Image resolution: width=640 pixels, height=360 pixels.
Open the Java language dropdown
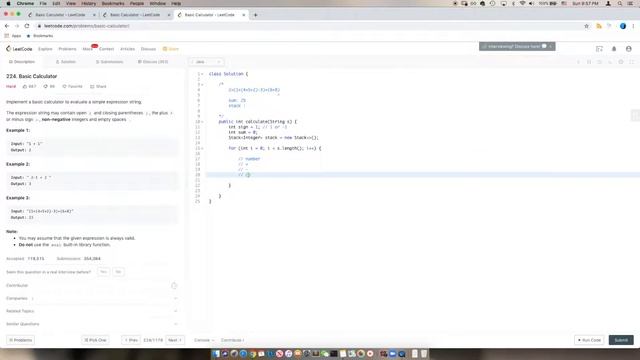(x=206, y=62)
